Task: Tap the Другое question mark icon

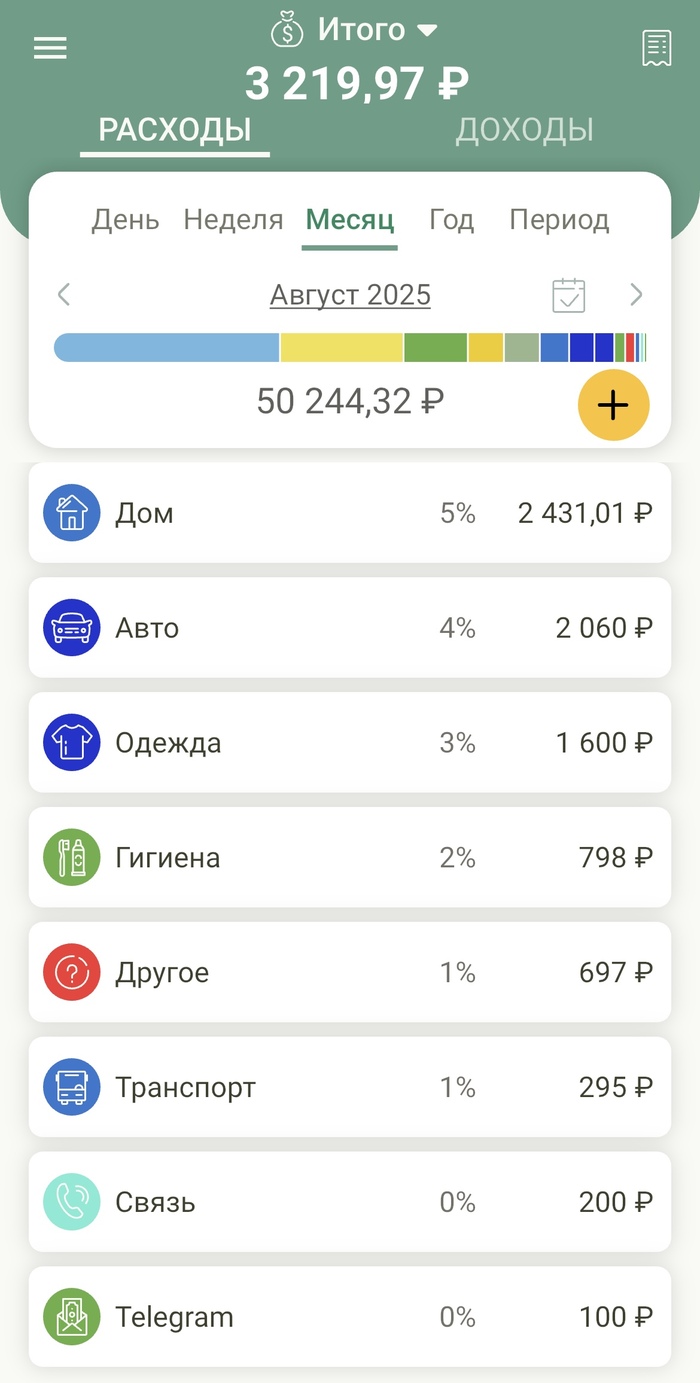Action: point(72,972)
